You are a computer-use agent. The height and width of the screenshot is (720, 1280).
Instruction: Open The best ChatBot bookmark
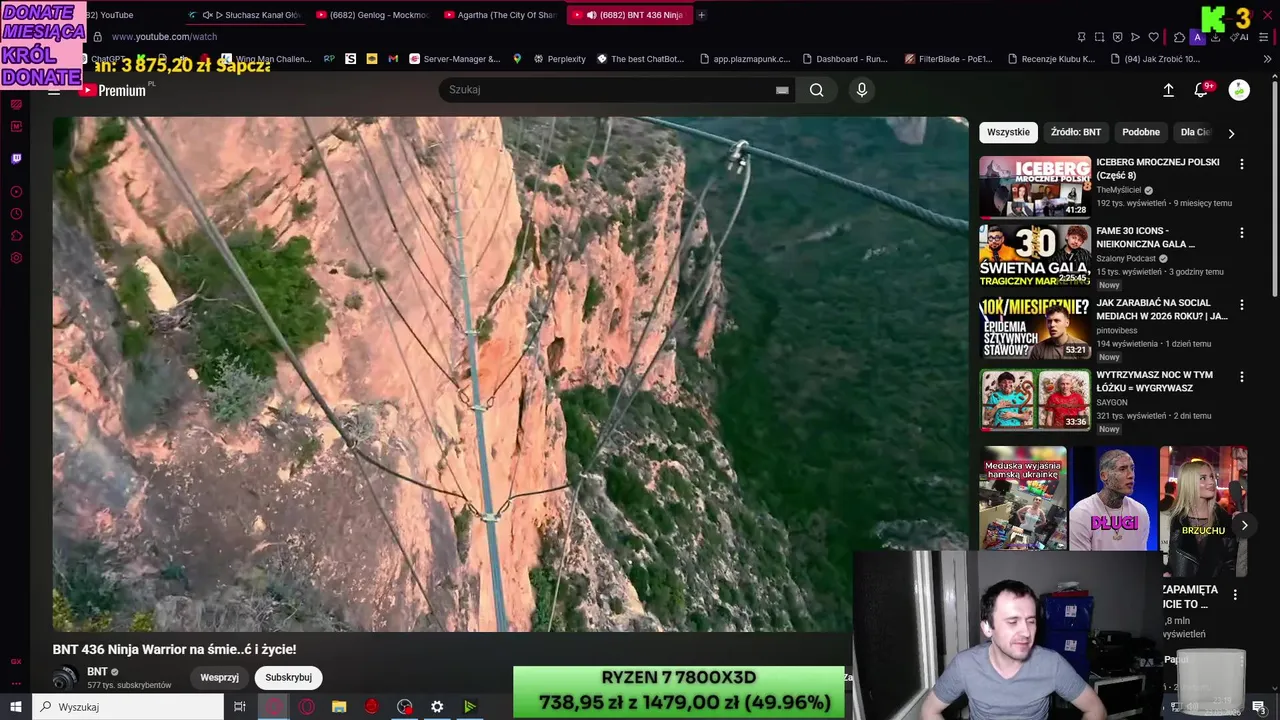click(x=640, y=59)
